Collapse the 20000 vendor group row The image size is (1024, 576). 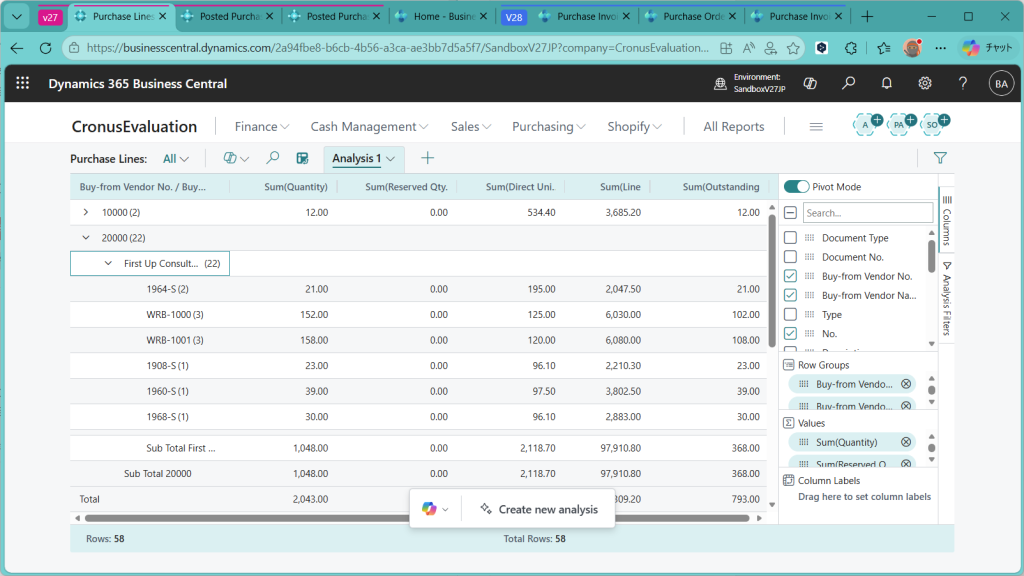pyautogui.click(x=86, y=238)
